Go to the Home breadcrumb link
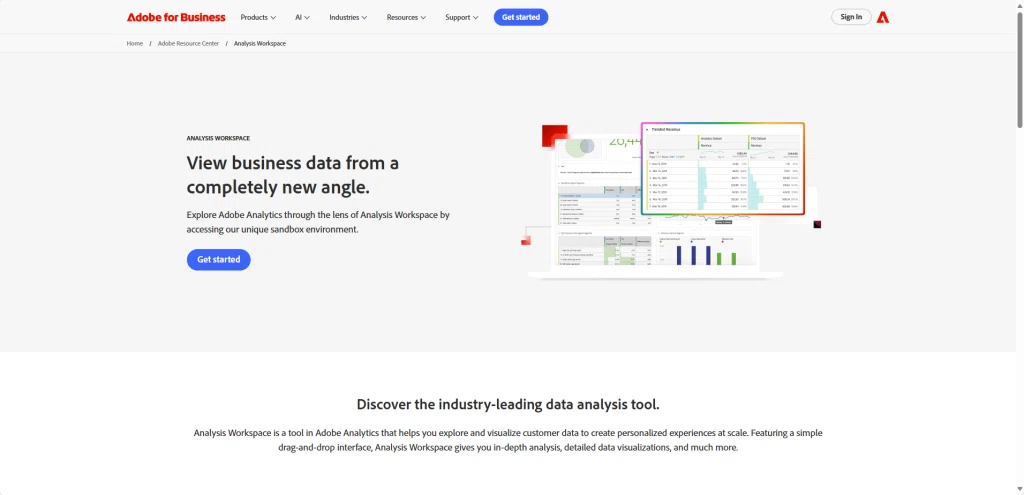The height and width of the screenshot is (495, 1024). pyautogui.click(x=135, y=44)
